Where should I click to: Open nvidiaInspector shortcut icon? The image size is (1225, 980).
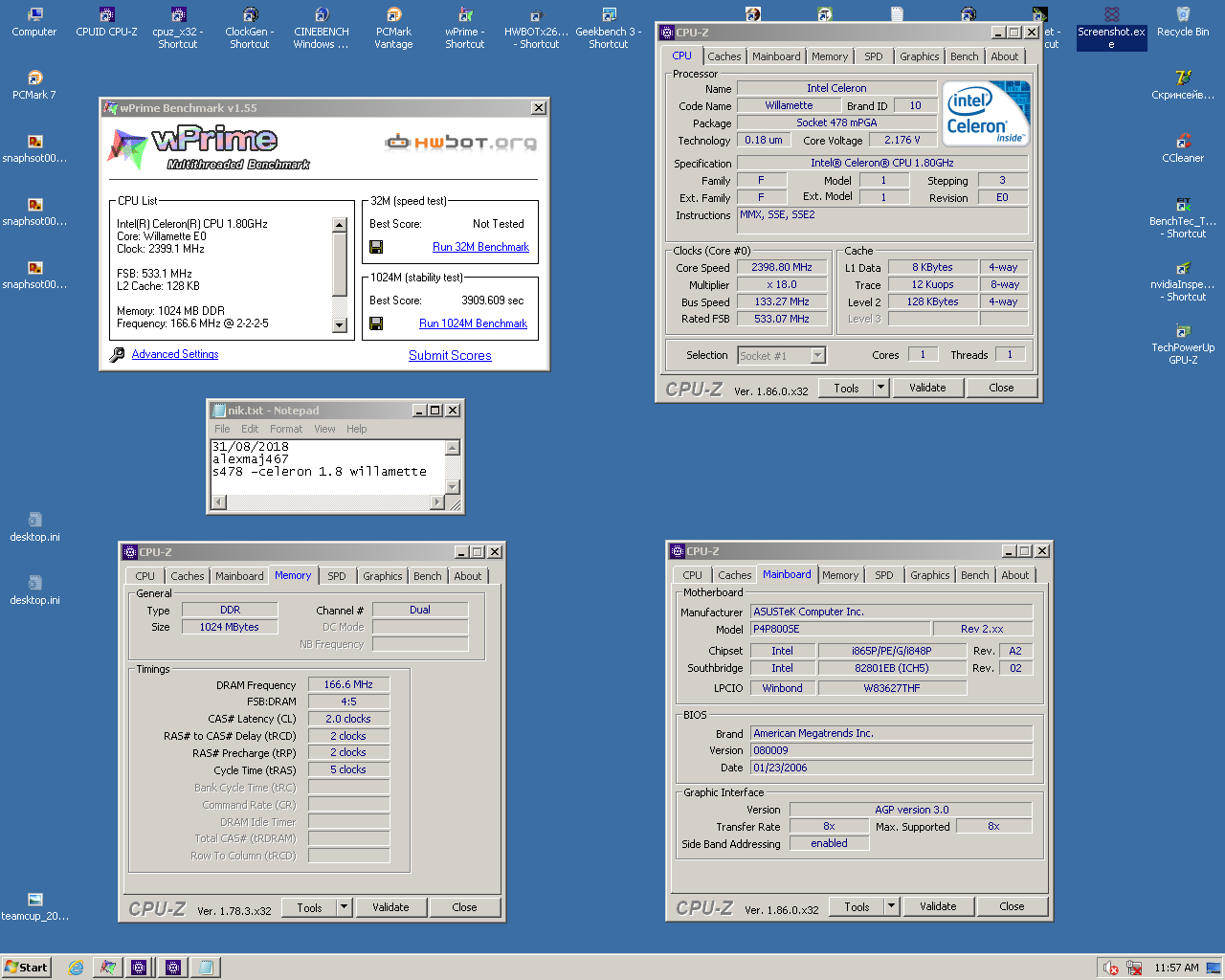pyautogui.click(x=1183, y=280)
